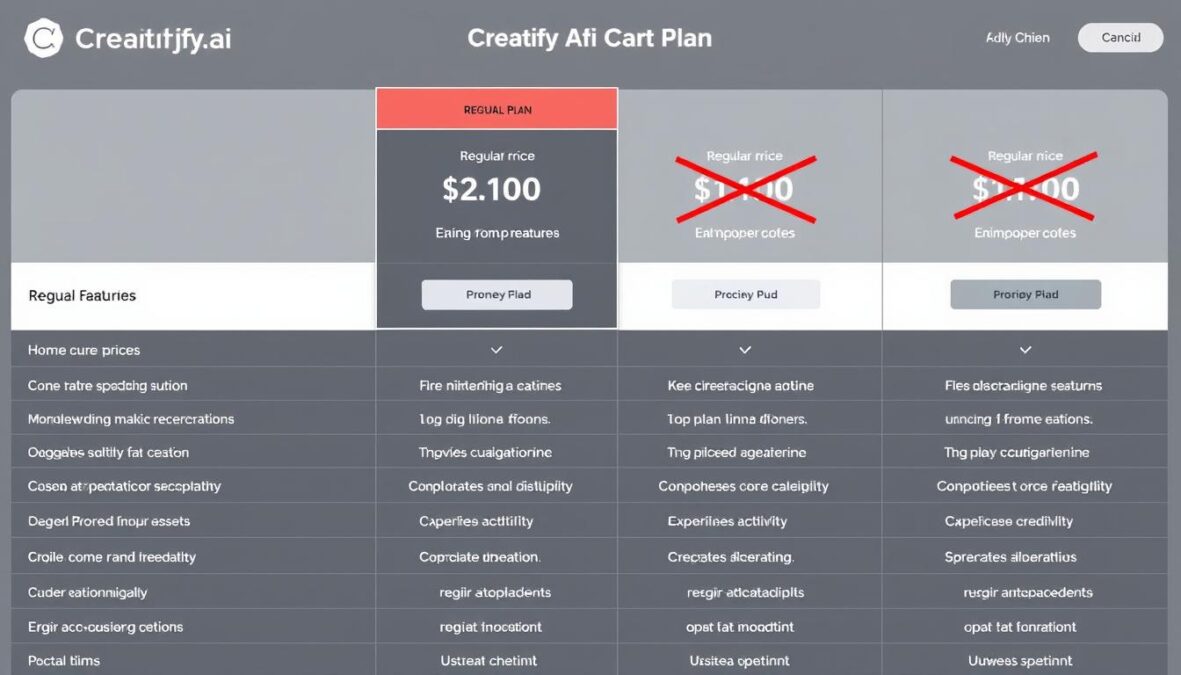Screen dimensions: 1181x675
Task: Click the checkmark chevron under Regular Plan
Action: (x=496, y=350)
